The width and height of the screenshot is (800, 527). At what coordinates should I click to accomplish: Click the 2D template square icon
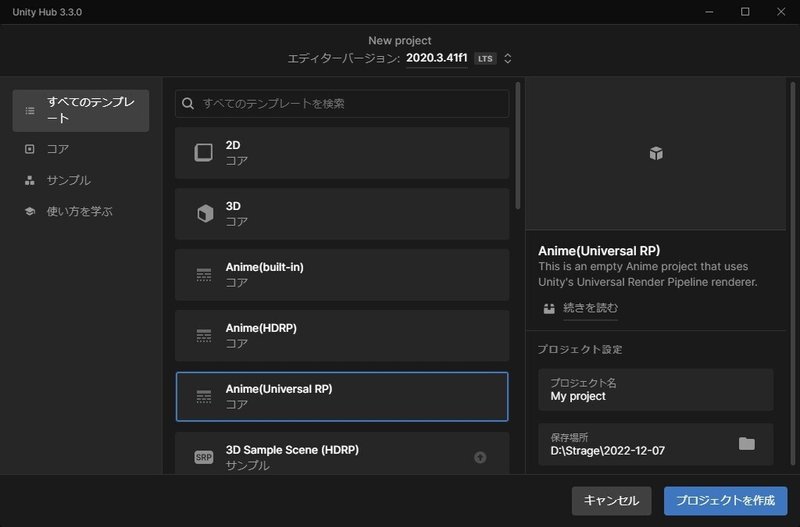pyautogui.click(x=204, y=152)
